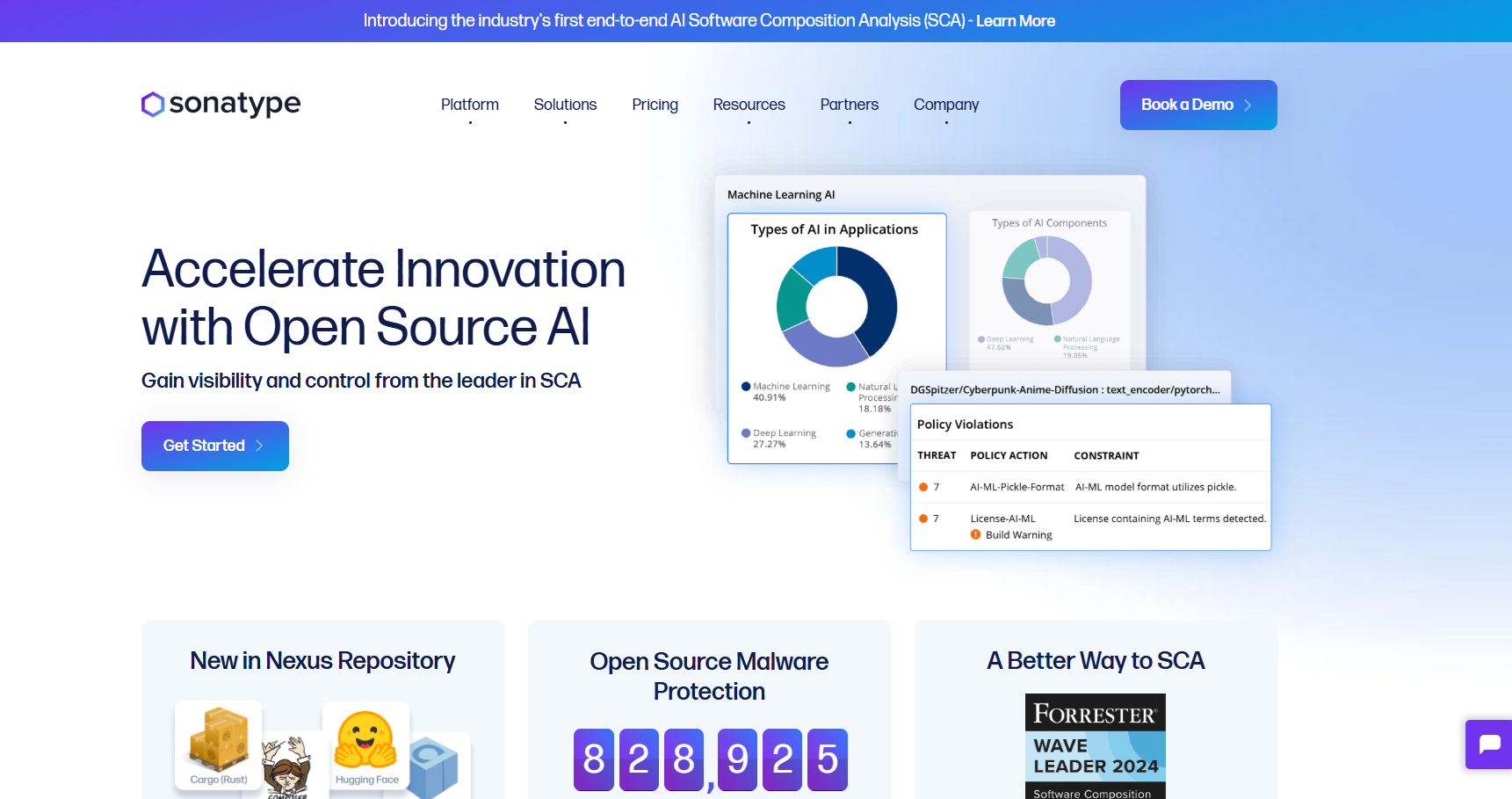This screenshot has width=1512, height=799.
Task: Click the orange threat dot for License-AI-ML
Action: (924, 518)
